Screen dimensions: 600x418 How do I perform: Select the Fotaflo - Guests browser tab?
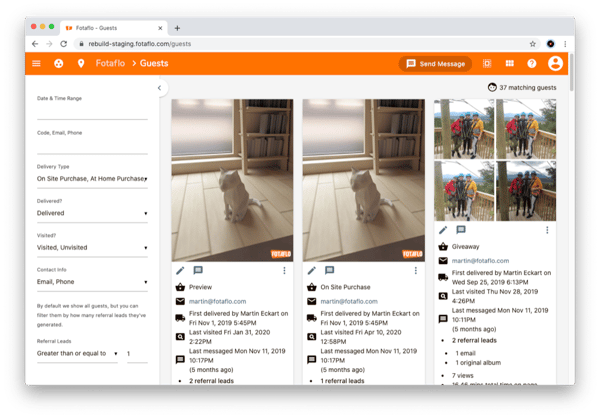tap(114, 28)
